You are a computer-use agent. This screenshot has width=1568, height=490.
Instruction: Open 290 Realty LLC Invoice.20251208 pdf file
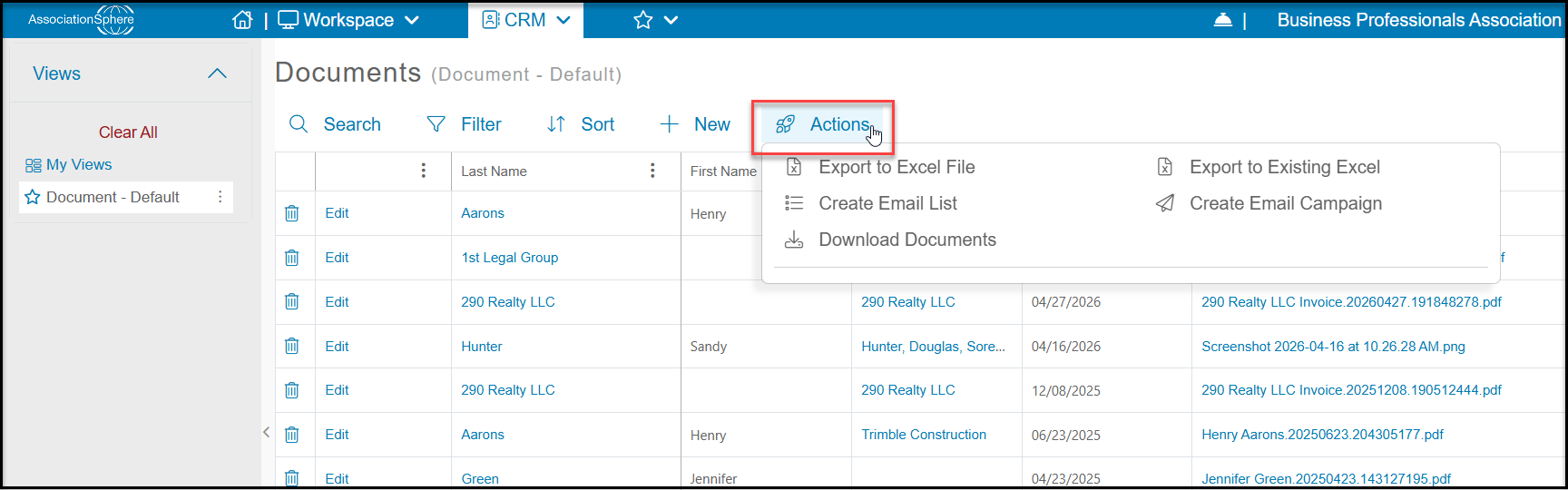coord(1352,390)
